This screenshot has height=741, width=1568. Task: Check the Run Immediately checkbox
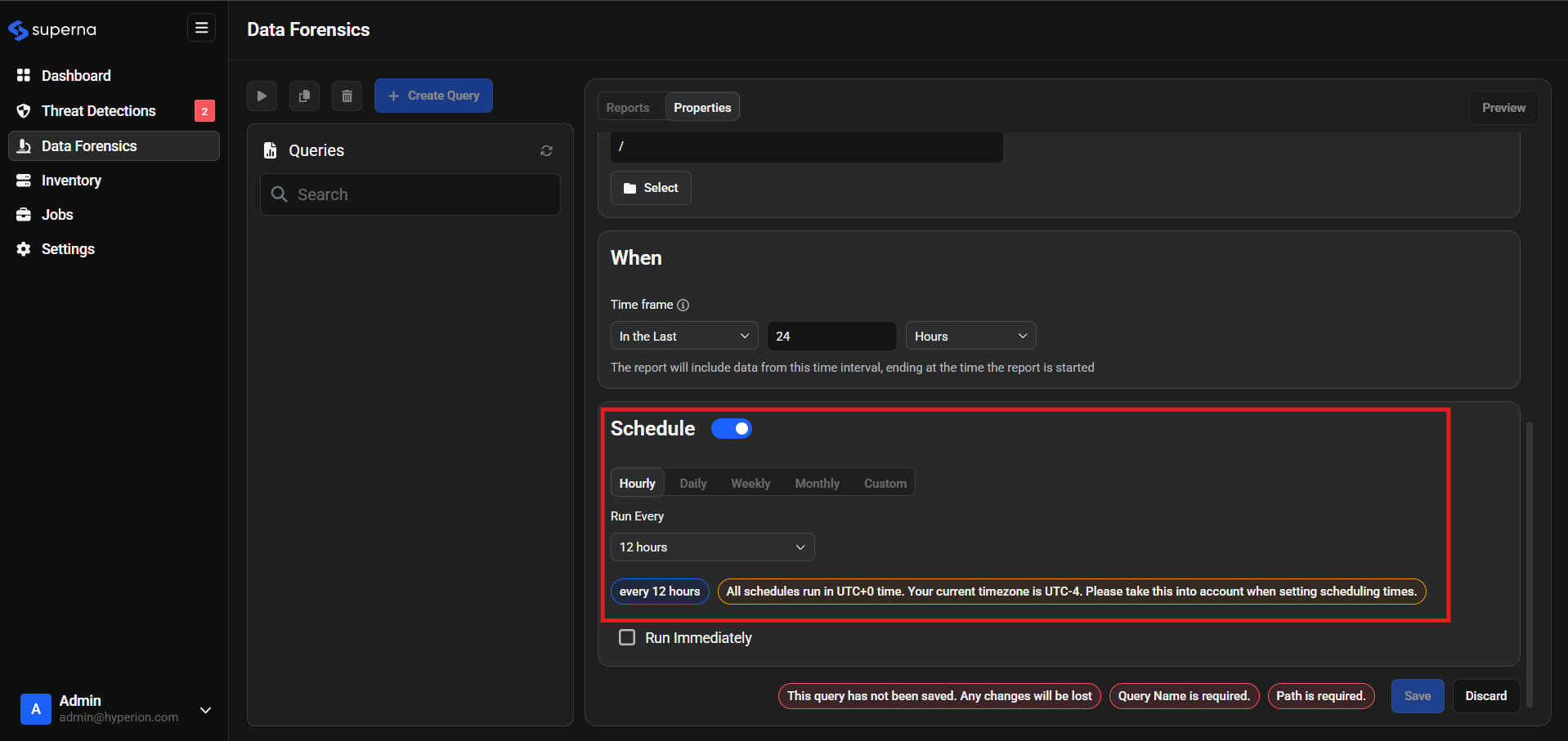[x=627, y=637]
